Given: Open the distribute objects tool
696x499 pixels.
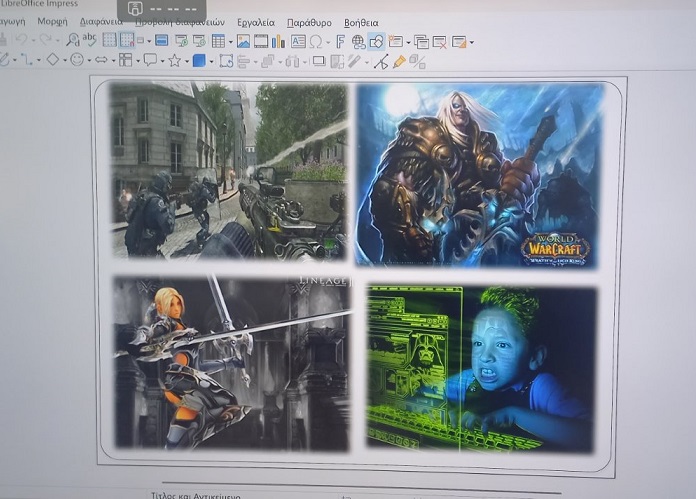Looking at the screenshot, I should pyautogui.click(x=292, y=61).
